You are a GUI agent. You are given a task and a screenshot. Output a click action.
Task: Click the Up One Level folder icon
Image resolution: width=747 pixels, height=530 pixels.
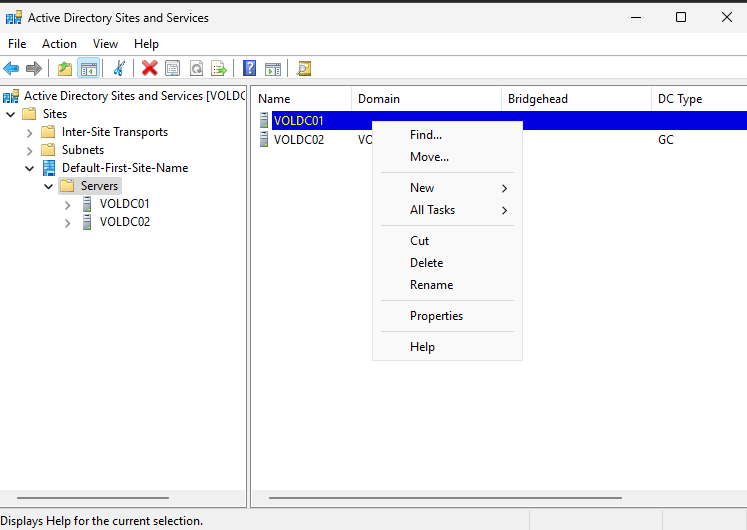click(65, 68)
